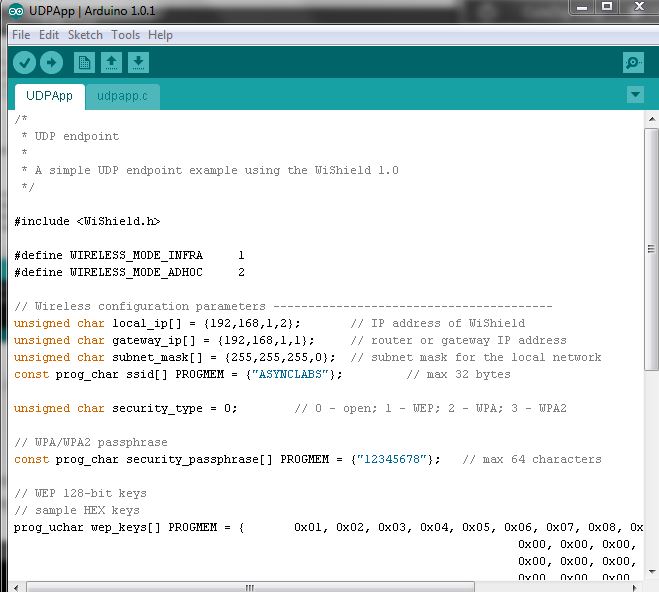Viewport: 659px width, 592px height.
Task: Click the Upload arrow button
Action: click(x=51, y=63)
